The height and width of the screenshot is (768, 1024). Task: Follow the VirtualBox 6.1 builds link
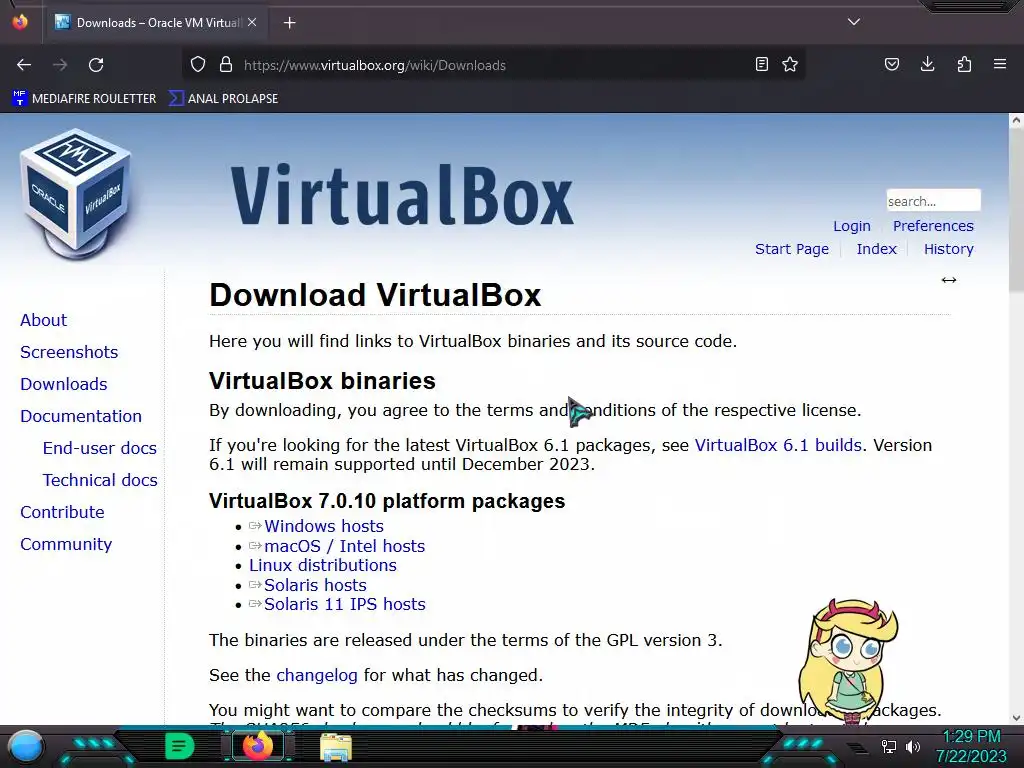[778, 445]
